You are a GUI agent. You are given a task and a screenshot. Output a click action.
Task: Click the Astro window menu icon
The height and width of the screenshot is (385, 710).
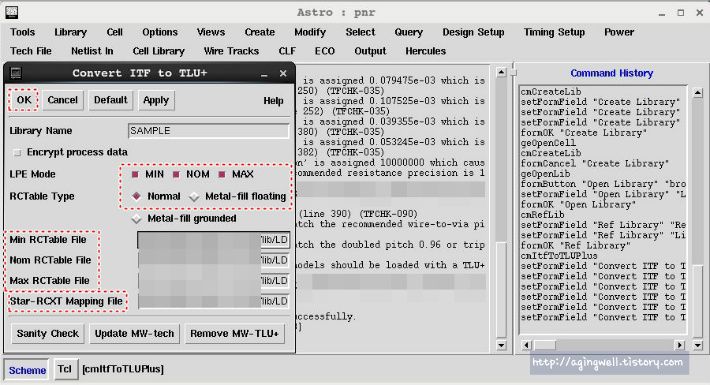click(11, 12)
